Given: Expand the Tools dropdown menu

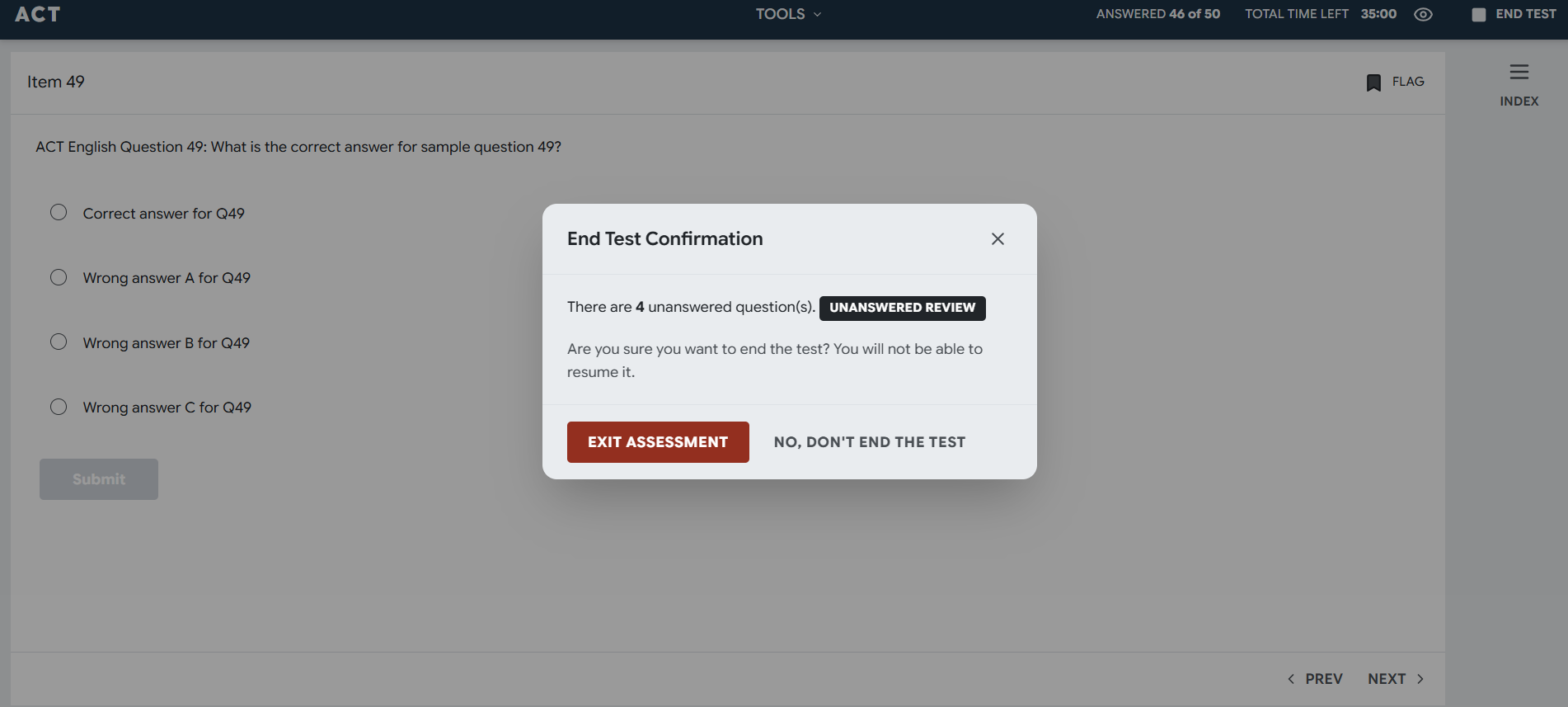Looking at the screenshot, I should [788, 14].
